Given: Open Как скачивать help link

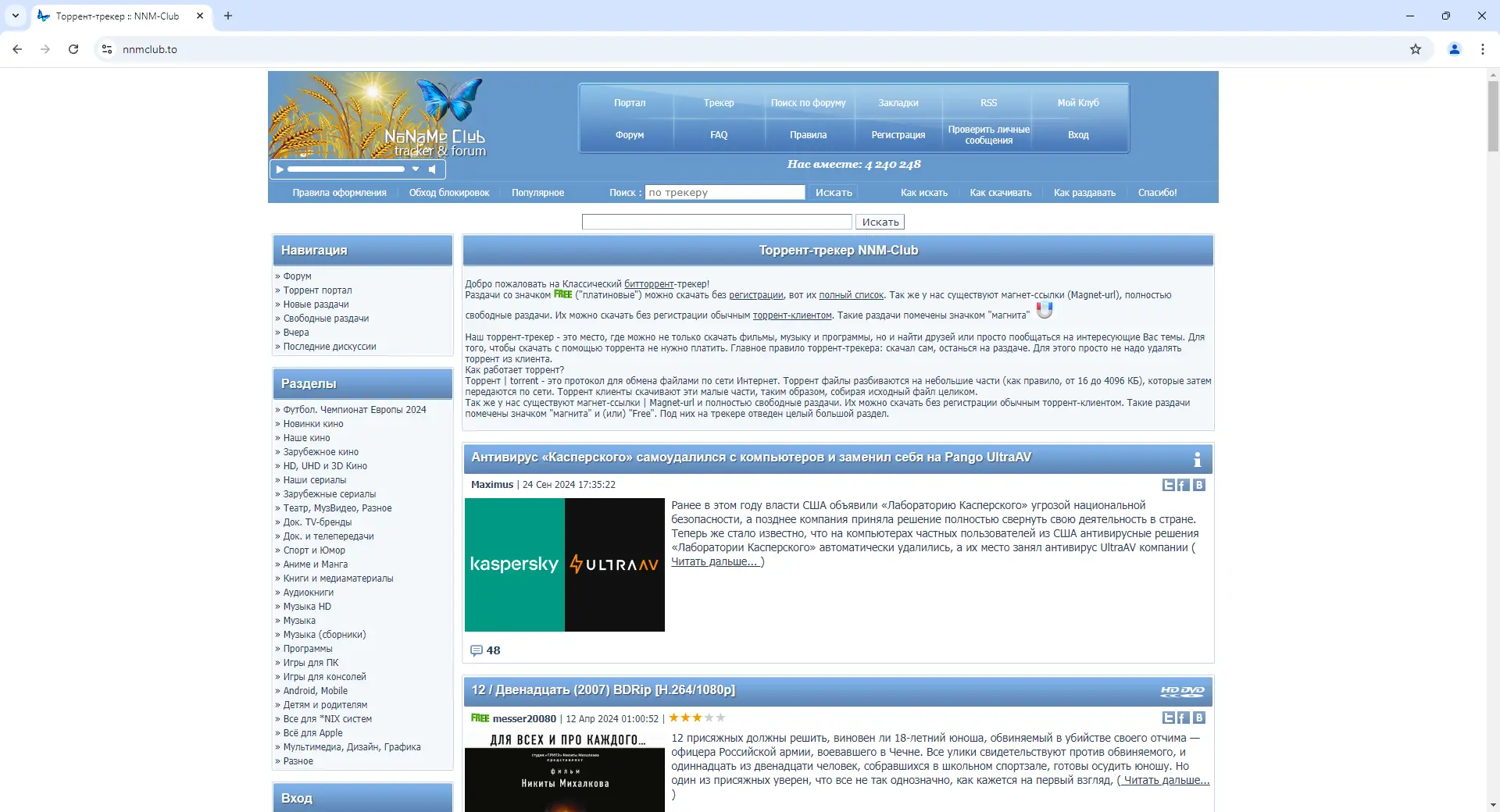Looking at the screenshot, I should coord(1001,193).
